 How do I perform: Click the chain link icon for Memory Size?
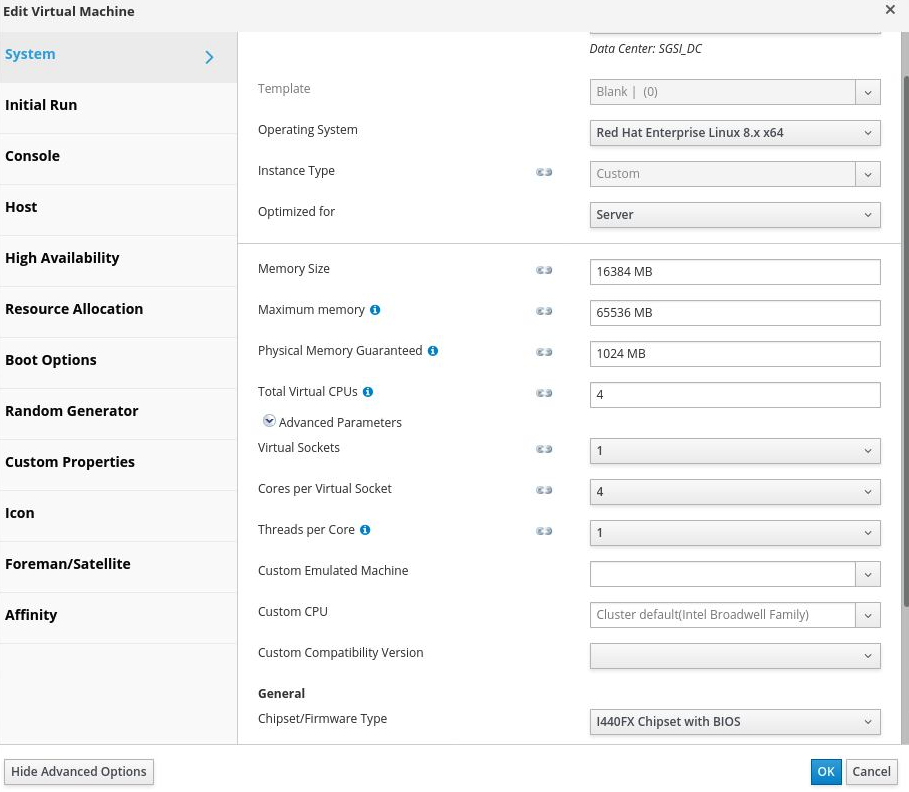(x=544, y=270)
